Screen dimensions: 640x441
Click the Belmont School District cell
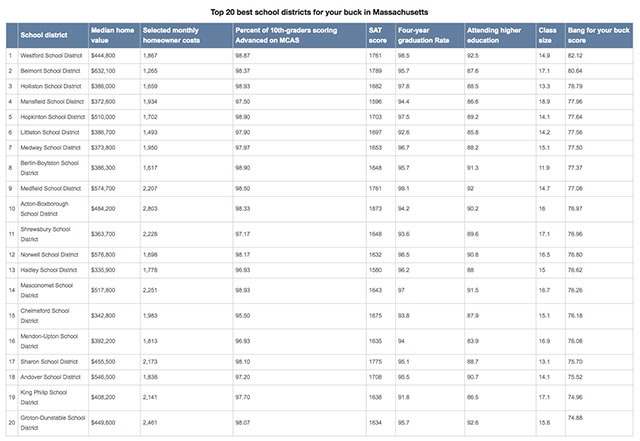pyautogui.click(x=48, y=71)
